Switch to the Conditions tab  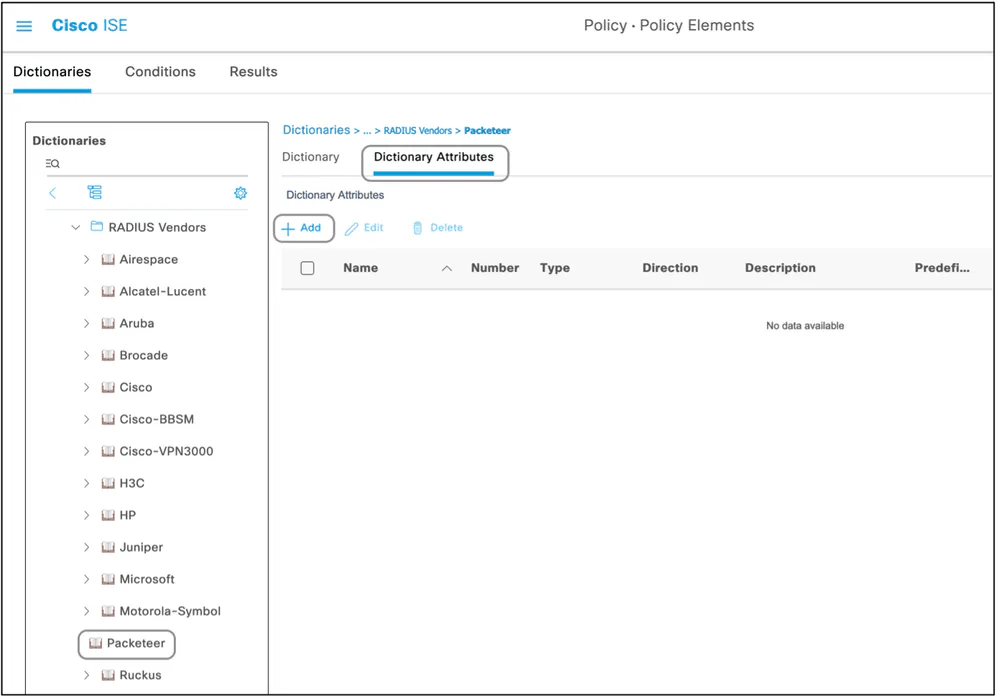point(160,71)
